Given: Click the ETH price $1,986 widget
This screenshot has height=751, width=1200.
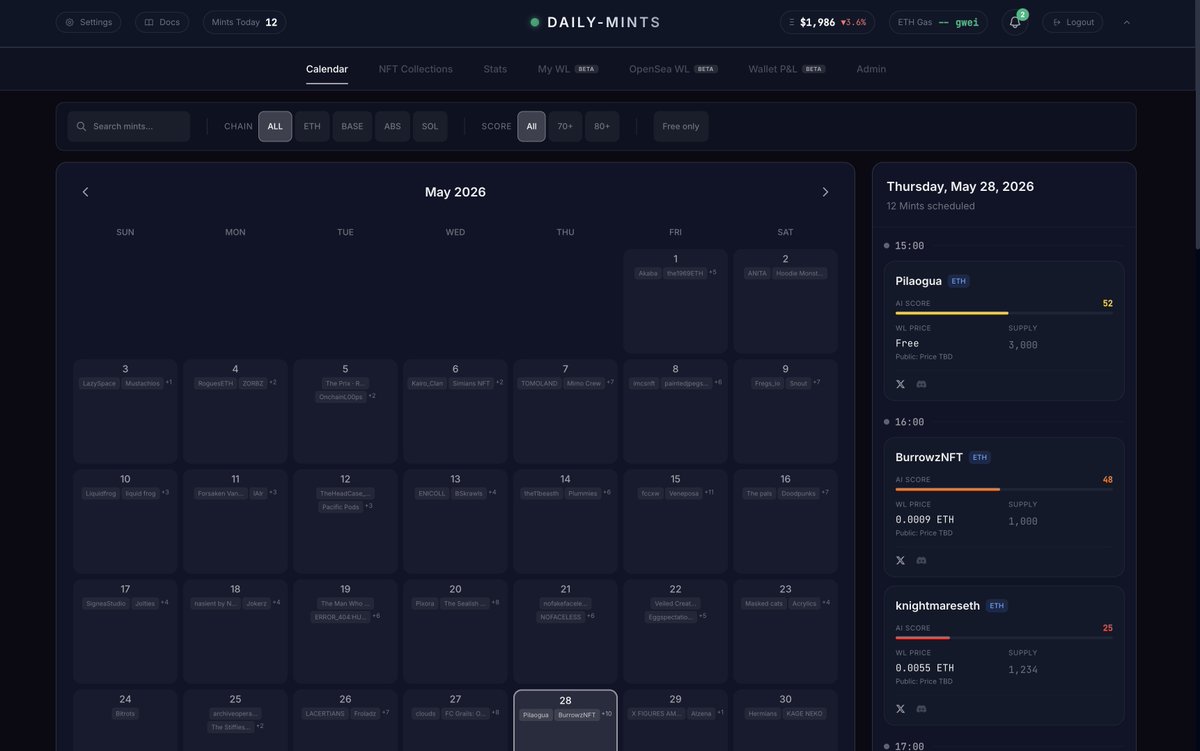Looking at the screenshot, I should [827, 22].
